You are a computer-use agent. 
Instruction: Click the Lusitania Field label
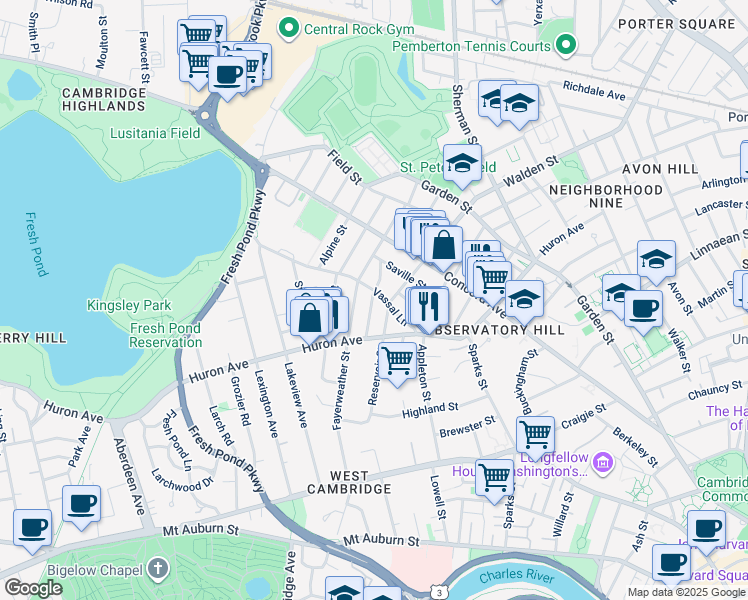[x=155, y=133]
